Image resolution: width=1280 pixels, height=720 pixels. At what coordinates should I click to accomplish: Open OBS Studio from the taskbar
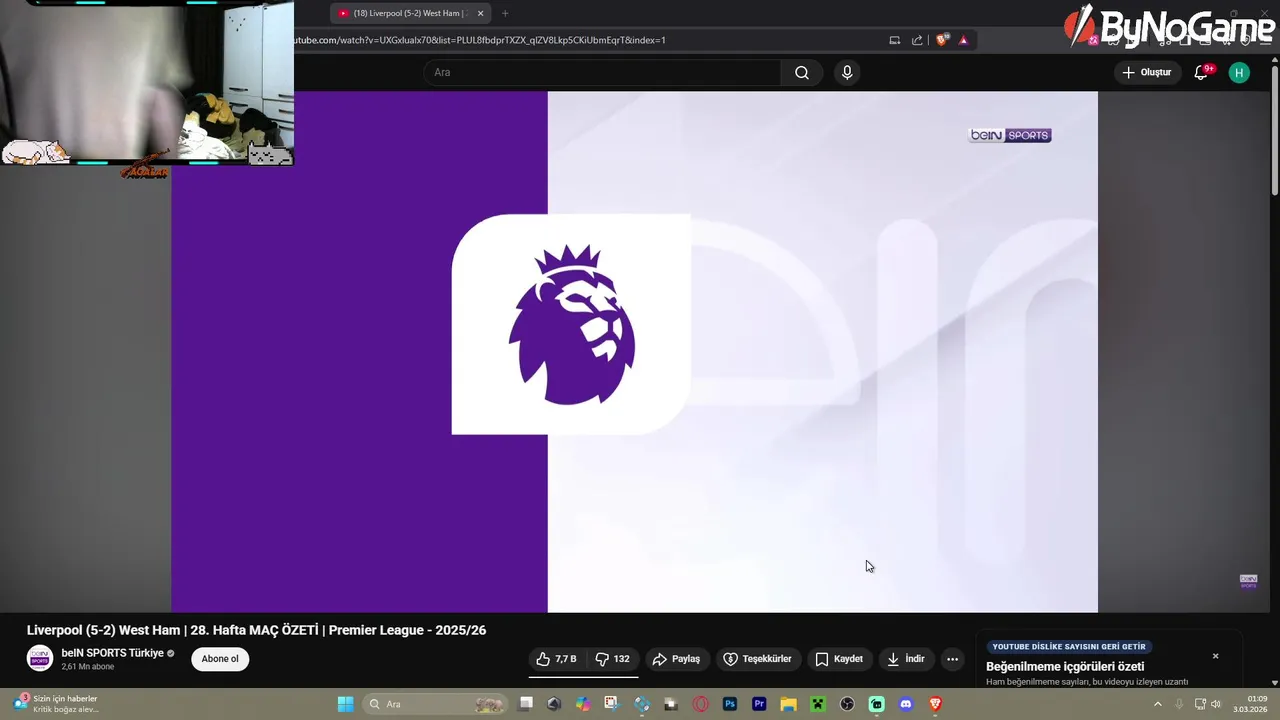click(x=847, y=704)
